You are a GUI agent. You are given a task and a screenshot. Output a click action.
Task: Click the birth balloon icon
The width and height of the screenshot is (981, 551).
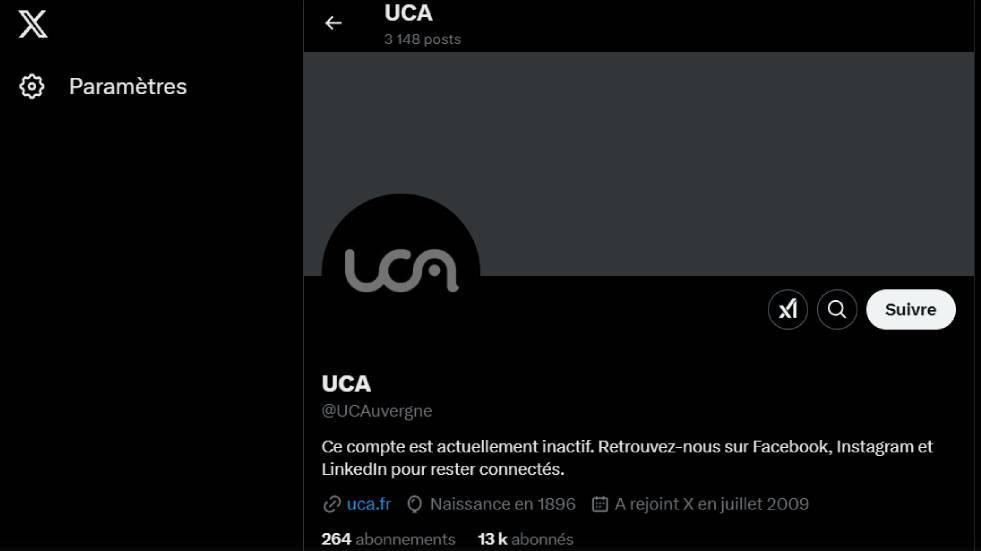414,504
